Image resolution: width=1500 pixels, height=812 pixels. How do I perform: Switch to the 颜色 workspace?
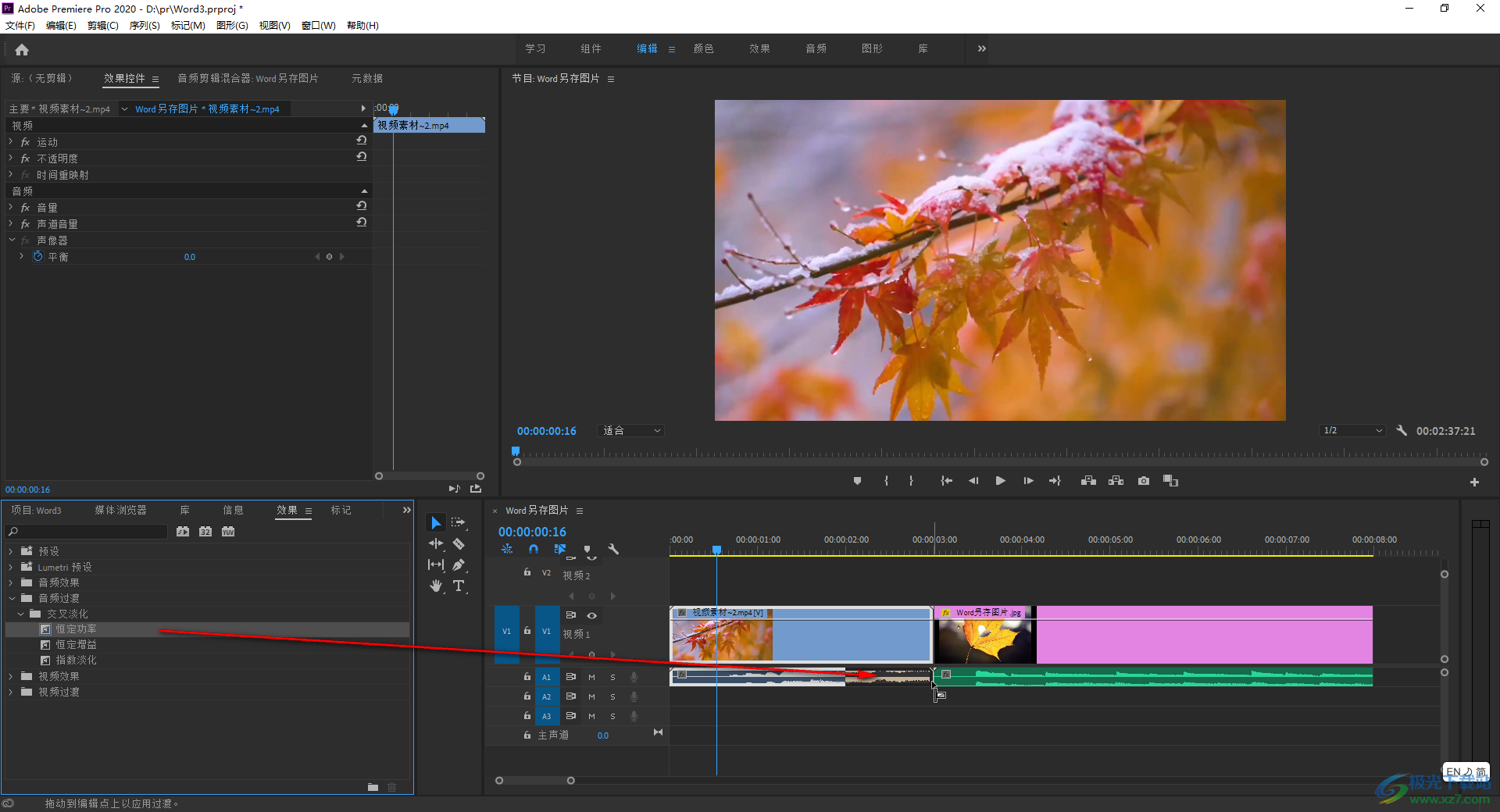click(703, 48)
